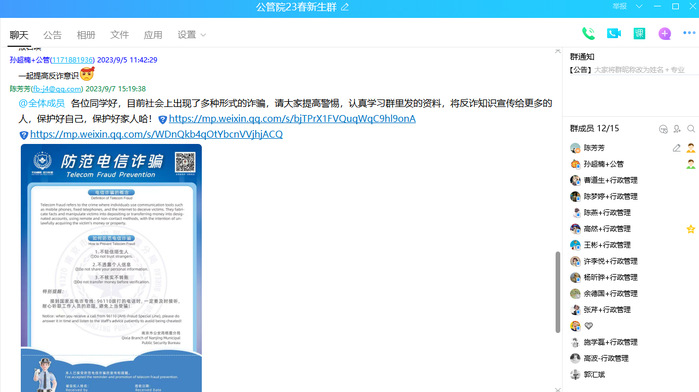The width and height of the screenshot is (699, 392).
Task: Click the chat scroll-down arrow at bottom
Action: [557, 389]
